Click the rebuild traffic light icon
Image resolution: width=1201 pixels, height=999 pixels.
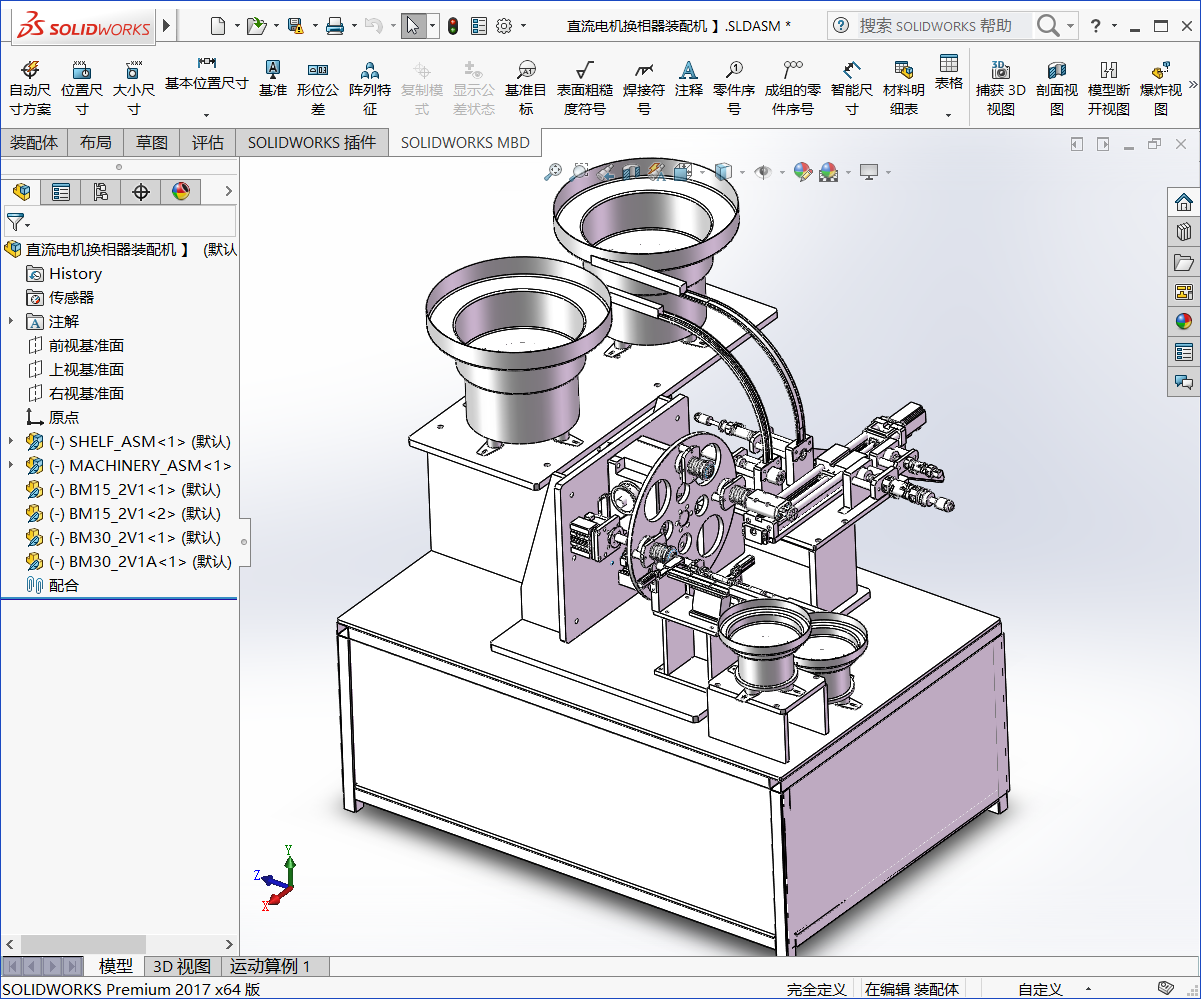coord(453,26)
